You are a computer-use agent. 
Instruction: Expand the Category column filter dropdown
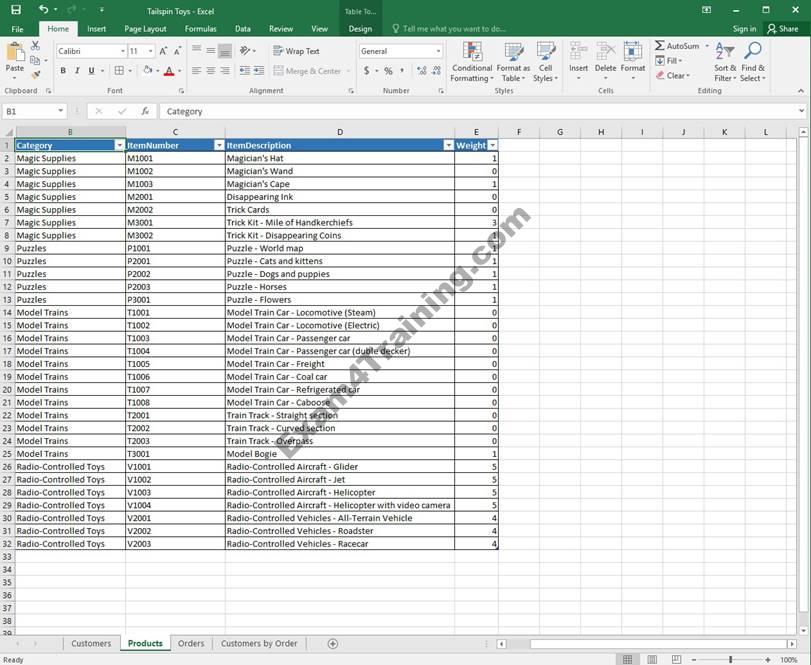[x=120, y=146]
